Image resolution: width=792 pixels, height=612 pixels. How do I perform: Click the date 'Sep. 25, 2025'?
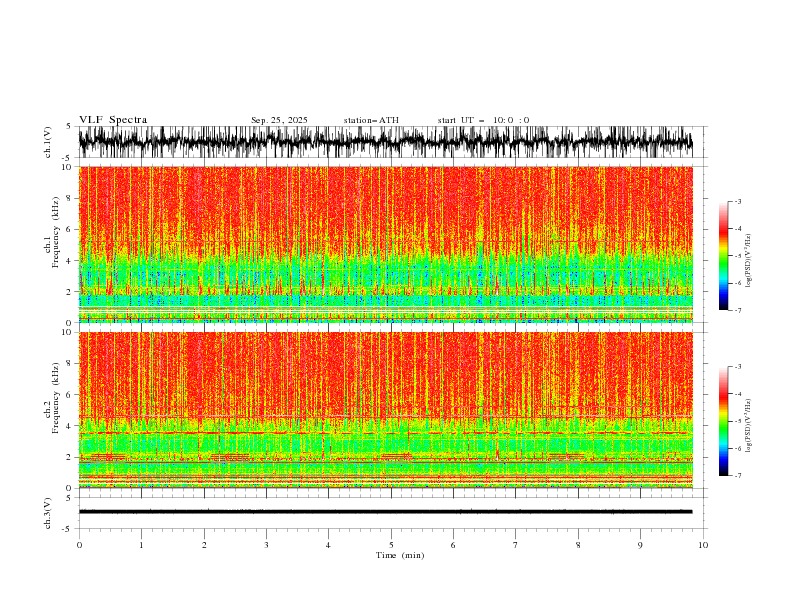279,120
